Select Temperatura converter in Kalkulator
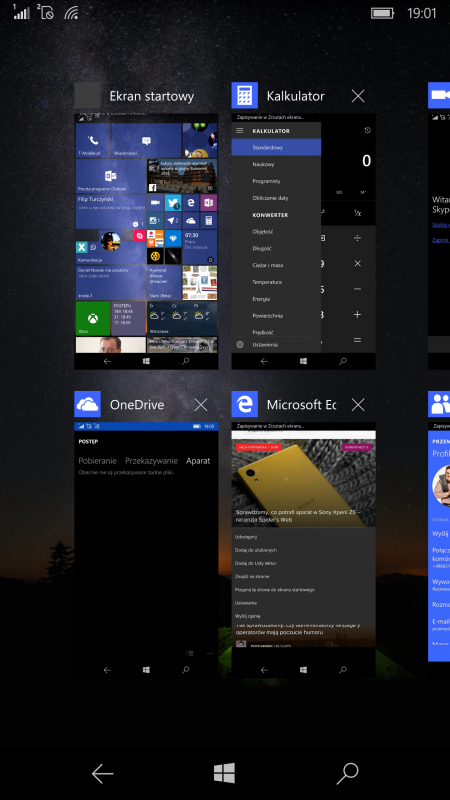 (x=276, y=282)
